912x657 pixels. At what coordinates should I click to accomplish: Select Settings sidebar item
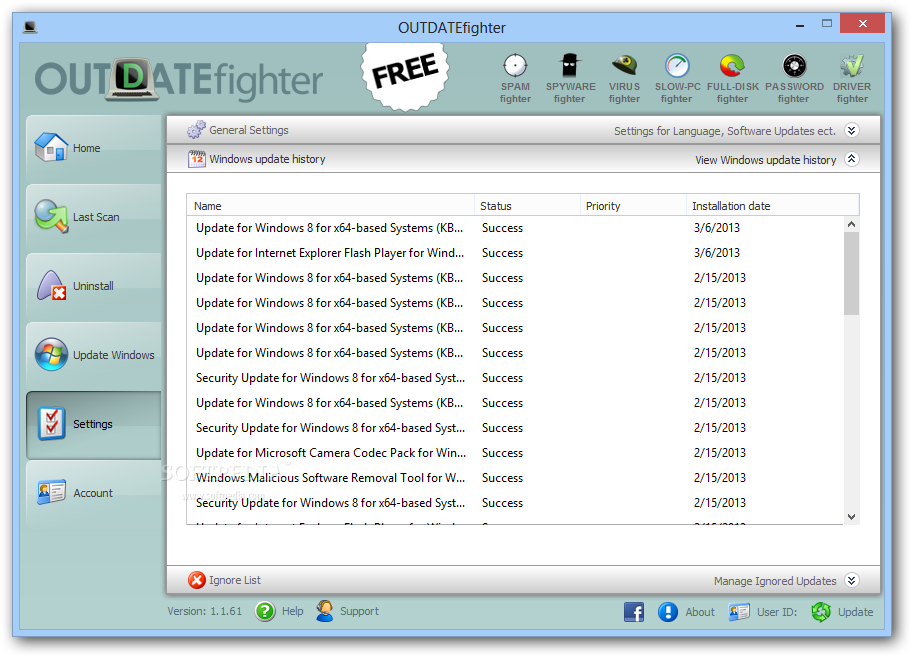(x=94, y=424)
